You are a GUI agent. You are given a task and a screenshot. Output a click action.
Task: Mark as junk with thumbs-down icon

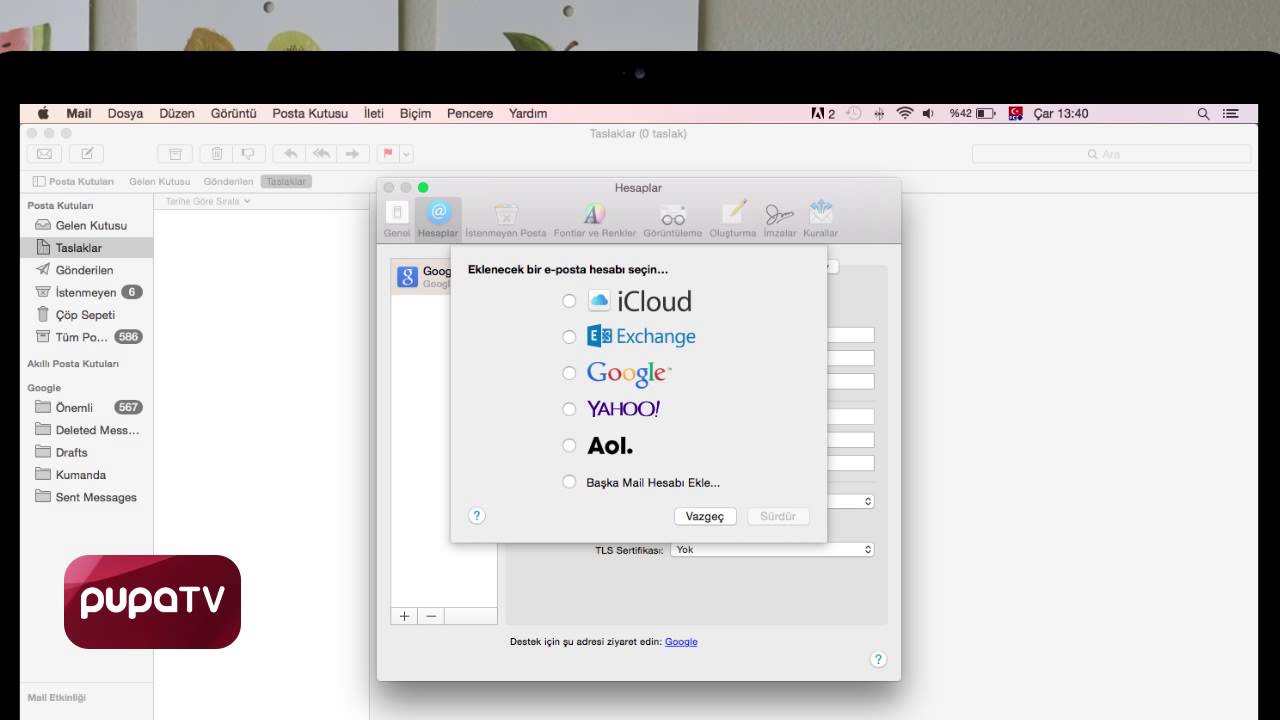[249, 154]
